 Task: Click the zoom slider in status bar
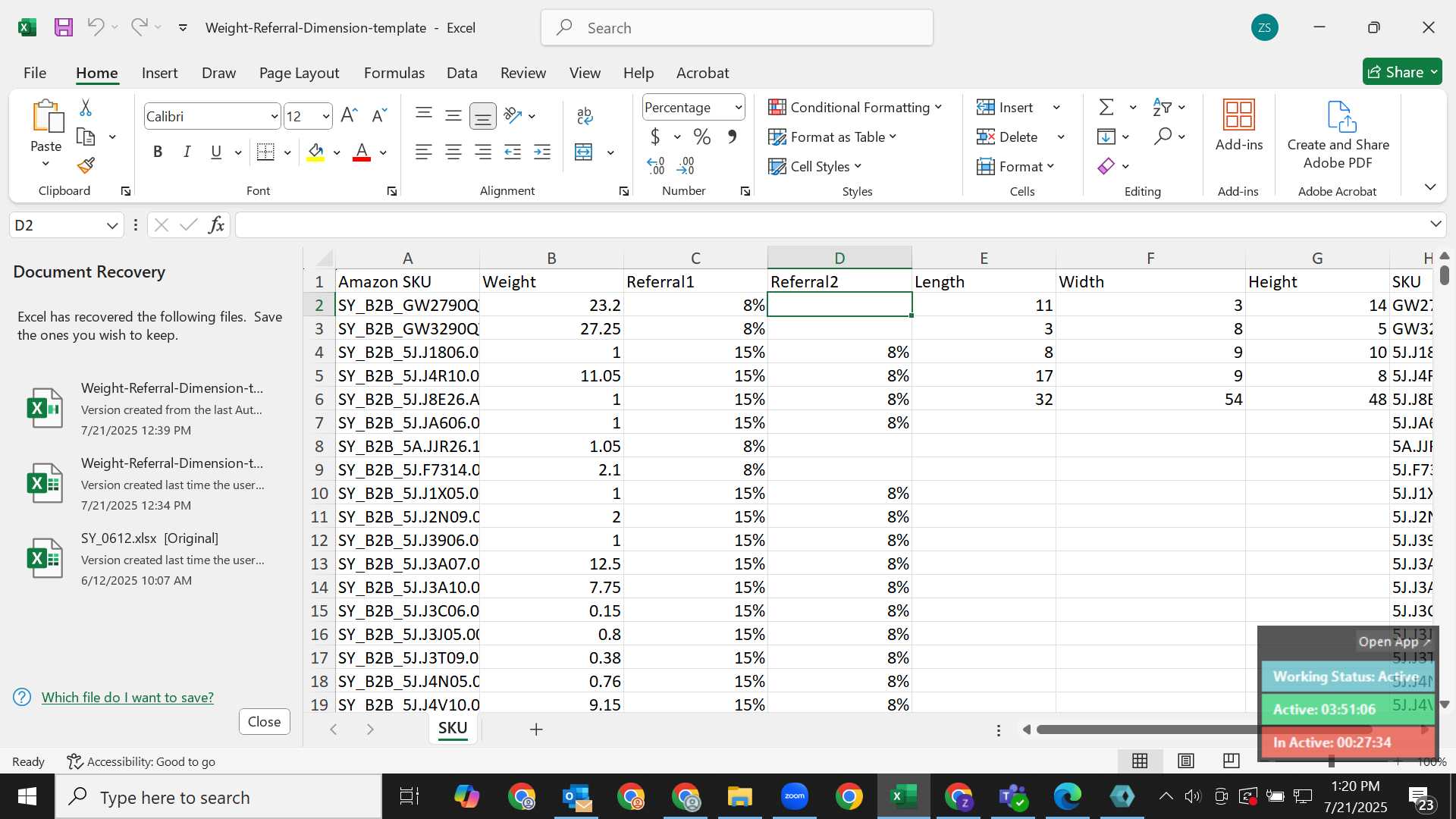coord(1332,761)
